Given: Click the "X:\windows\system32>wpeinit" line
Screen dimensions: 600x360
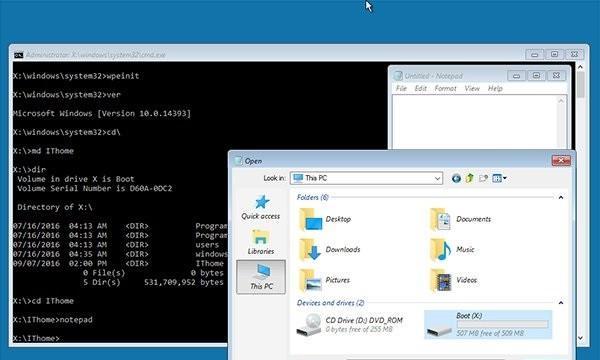Looking at the screenshot, I should coord(76,76).
